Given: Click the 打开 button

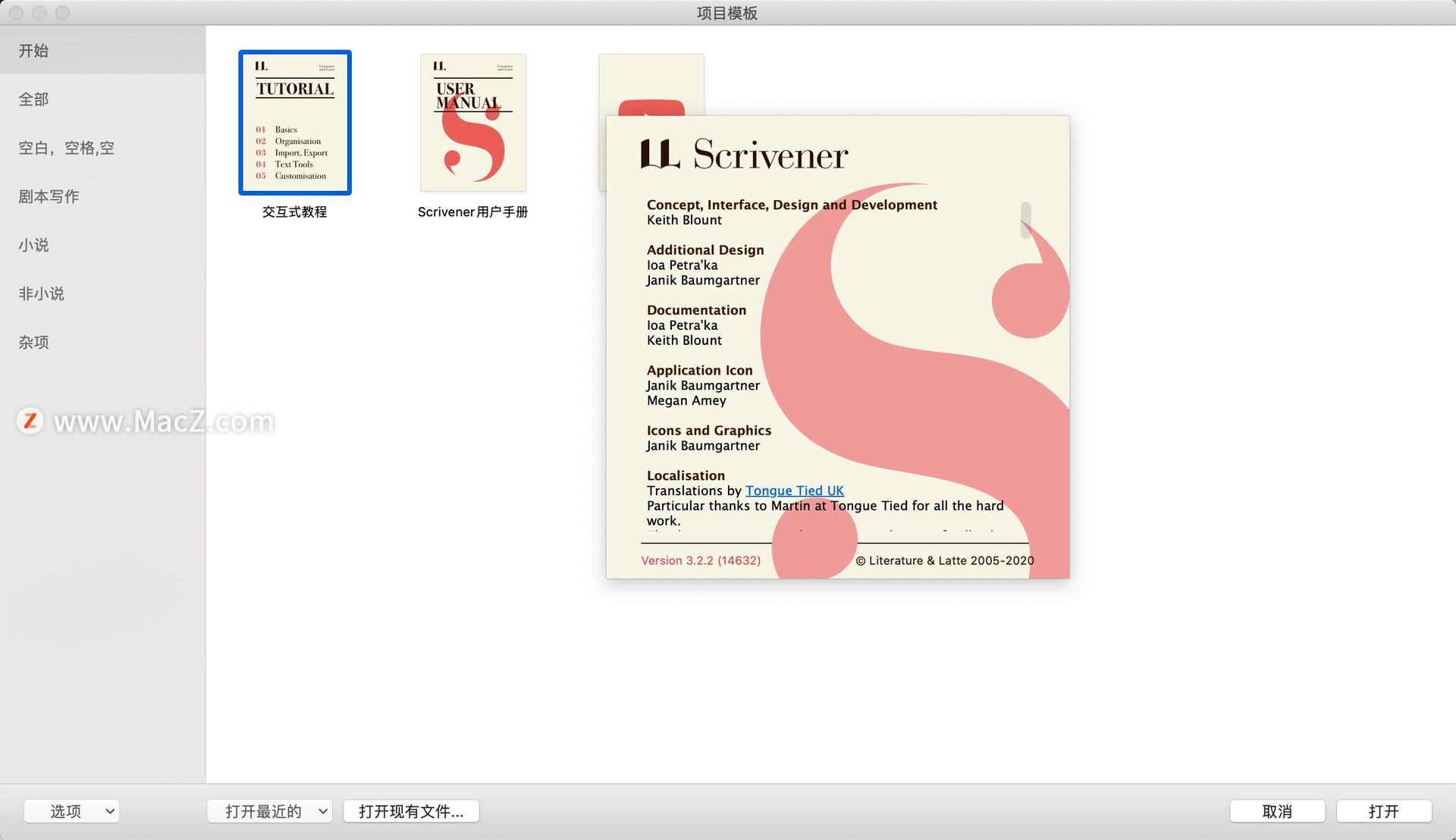Looking at the screenshot, I should [1384, 811].
